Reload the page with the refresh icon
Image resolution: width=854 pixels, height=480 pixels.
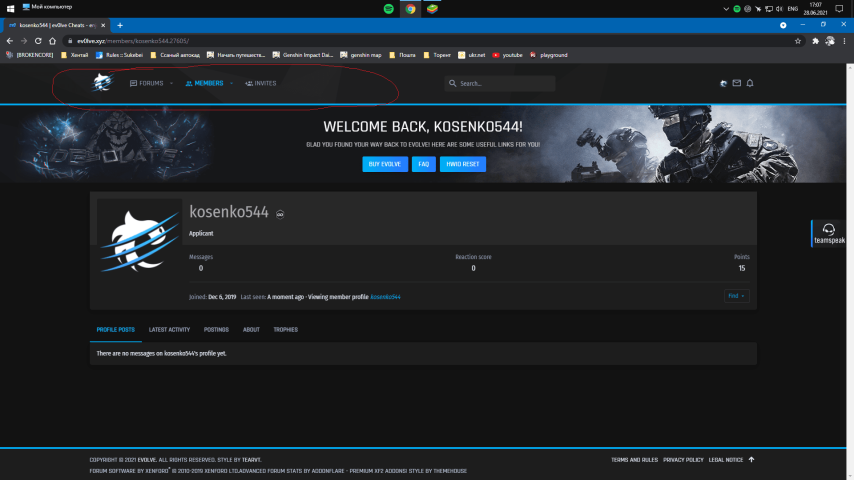(x=38, y=41)
